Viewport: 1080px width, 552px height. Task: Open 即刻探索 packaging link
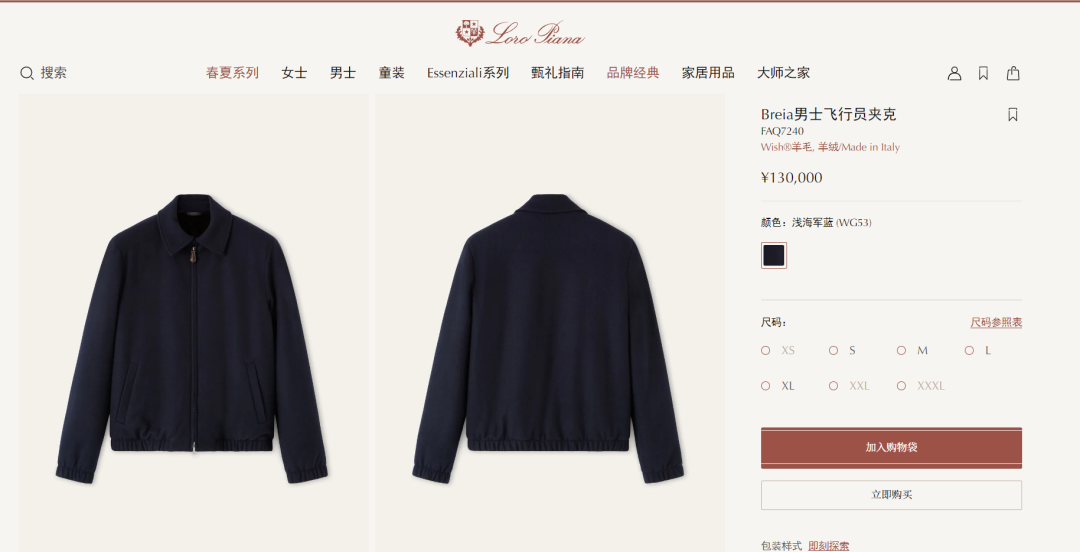coord(829,546)
